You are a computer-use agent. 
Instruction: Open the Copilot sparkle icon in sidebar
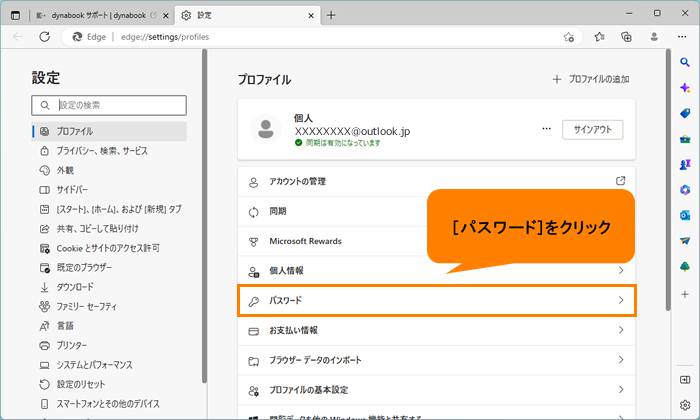click(x=685, y=87)
